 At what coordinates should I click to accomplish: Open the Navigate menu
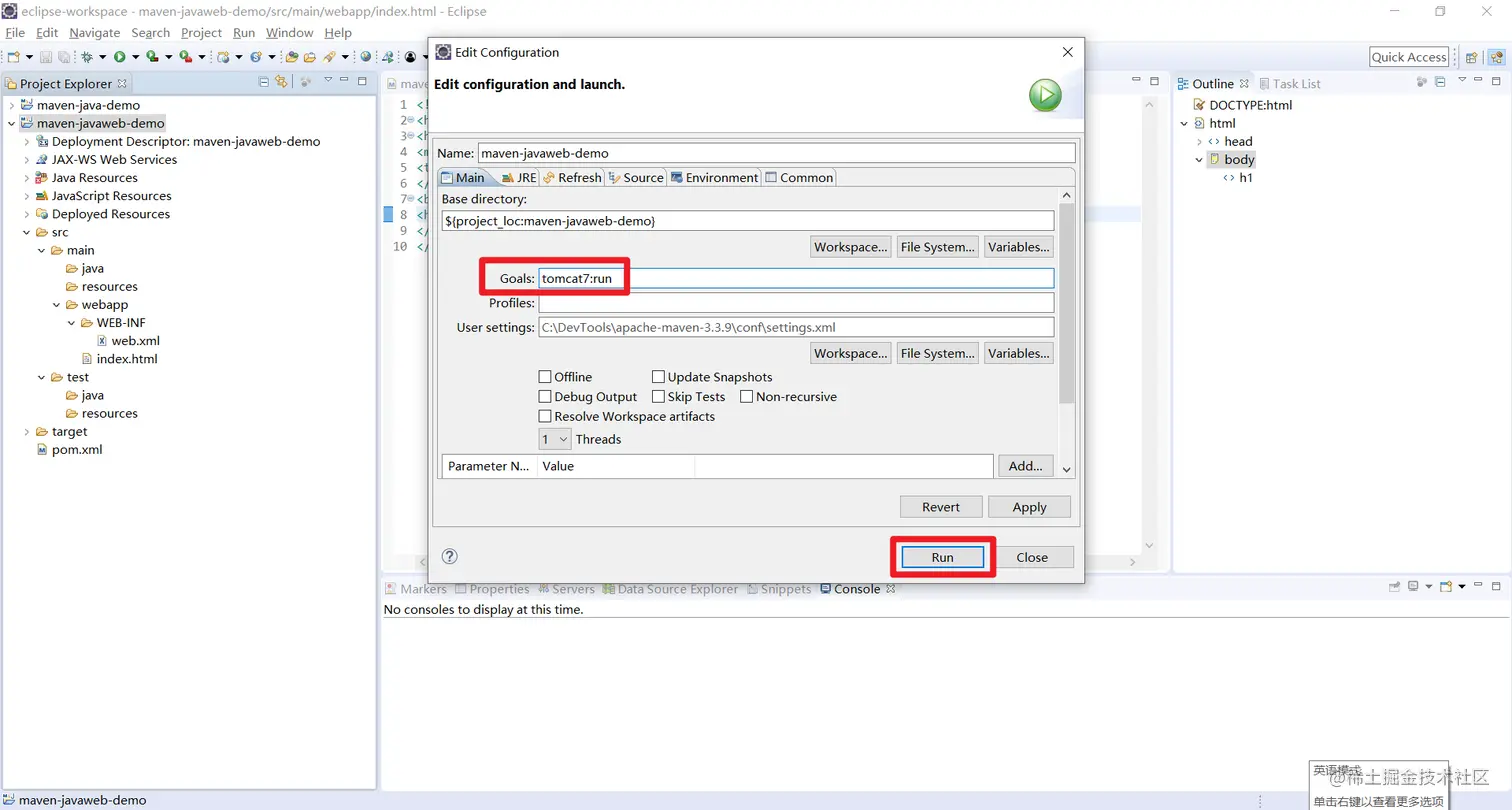click(94, 33)
